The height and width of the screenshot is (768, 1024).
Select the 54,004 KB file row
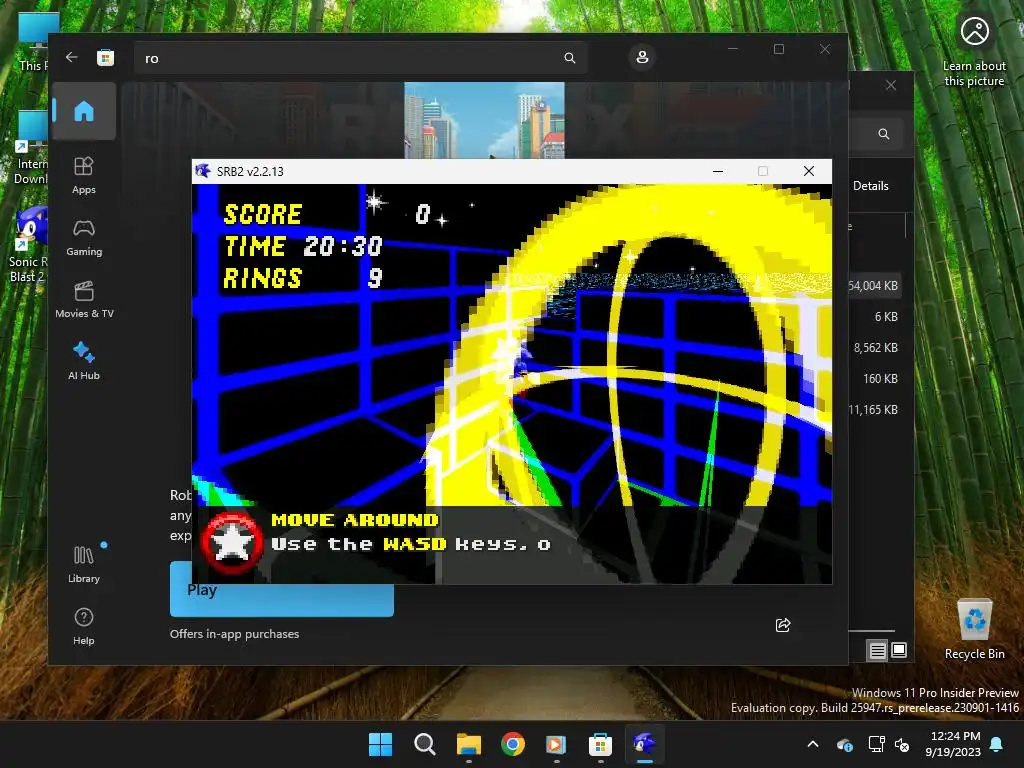coord(874,285)
